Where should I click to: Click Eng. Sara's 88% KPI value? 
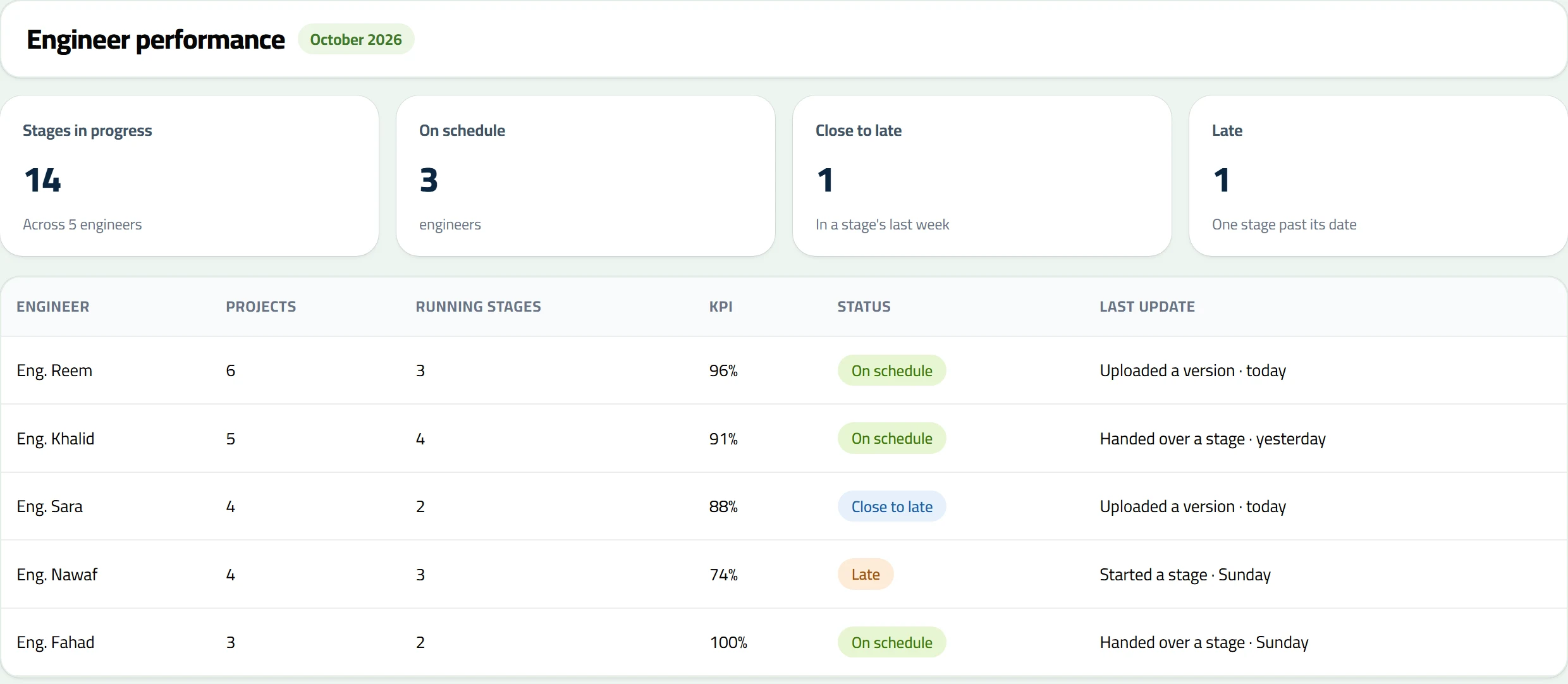click(723, 506)
